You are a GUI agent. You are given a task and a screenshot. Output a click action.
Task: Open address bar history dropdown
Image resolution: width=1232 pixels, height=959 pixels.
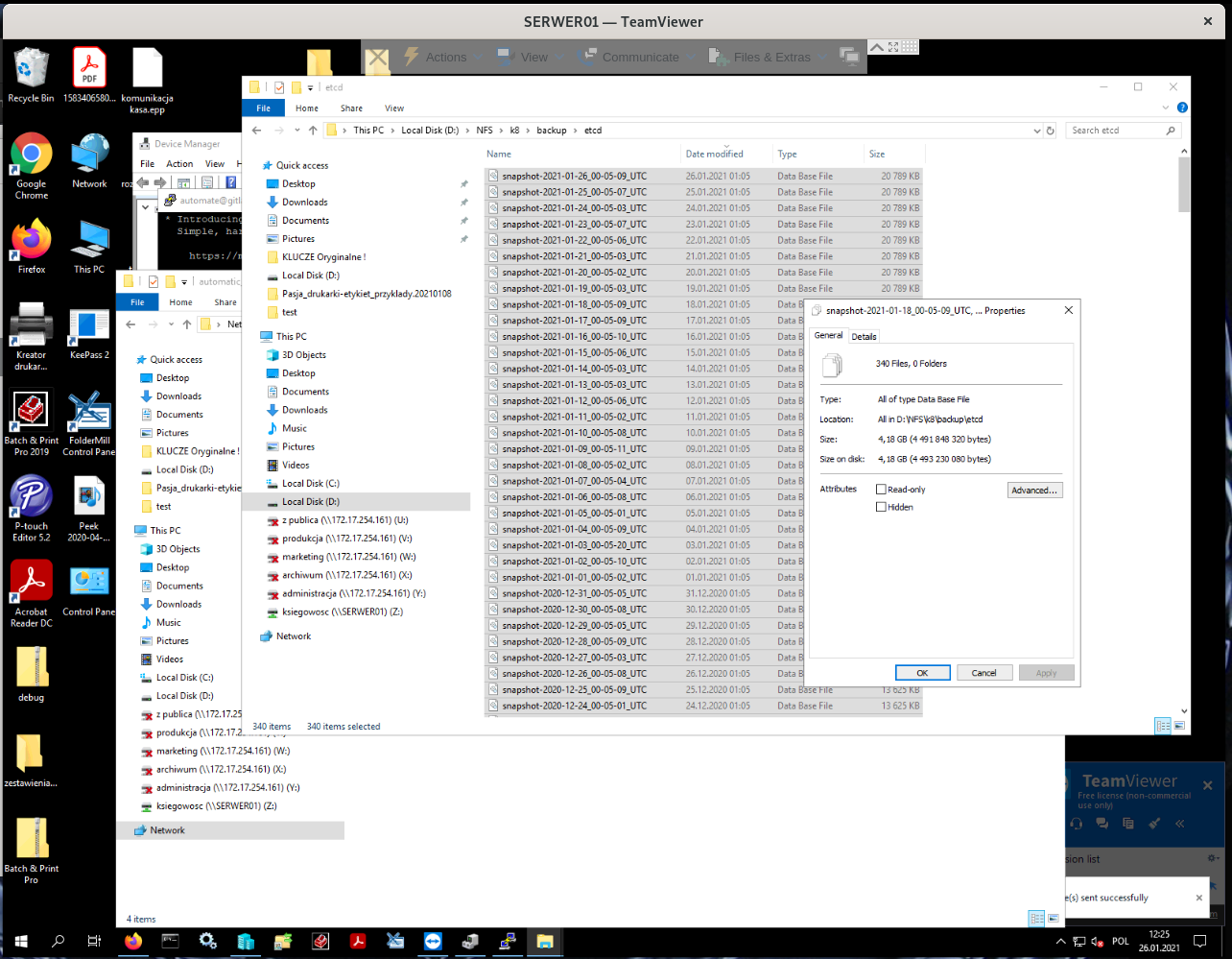[1037, 131]
